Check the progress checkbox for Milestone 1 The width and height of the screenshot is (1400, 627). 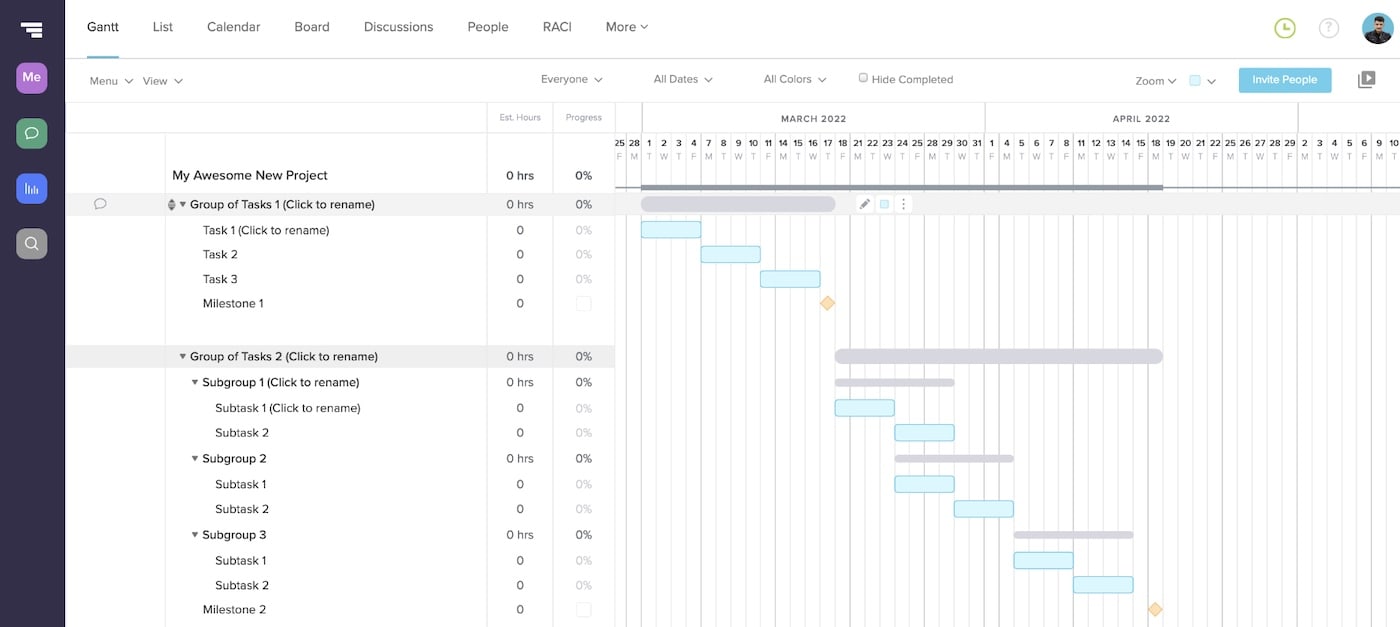click(x=583, y=303)
